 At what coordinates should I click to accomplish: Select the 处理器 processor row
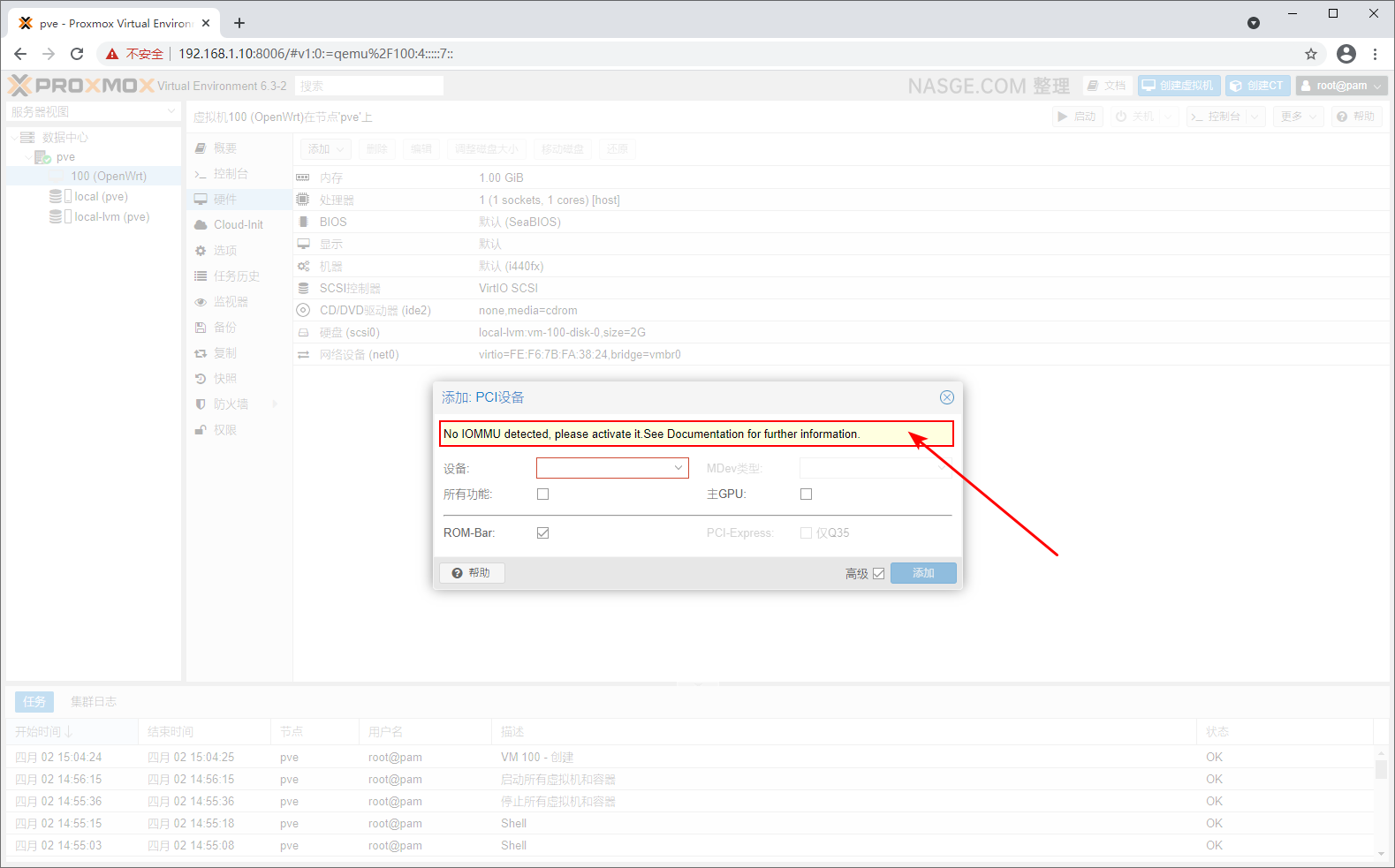839,200
